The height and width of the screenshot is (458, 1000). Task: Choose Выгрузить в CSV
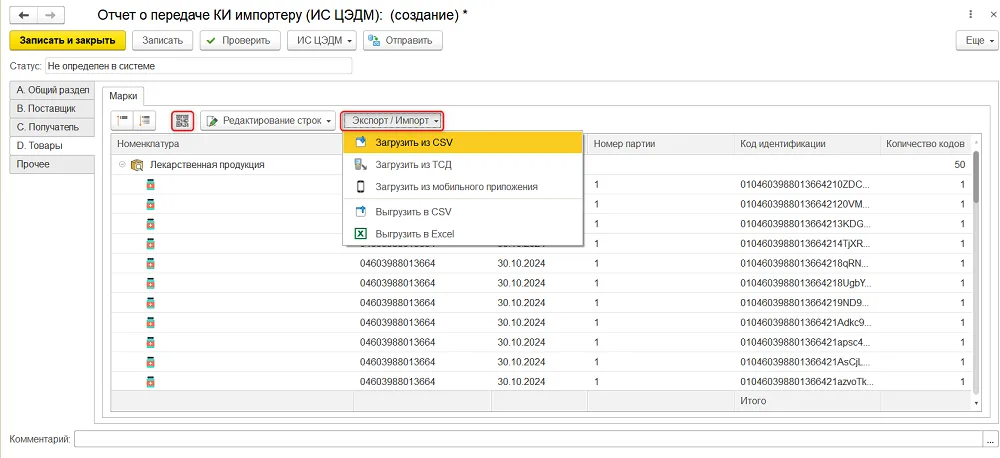coord(463,211)
